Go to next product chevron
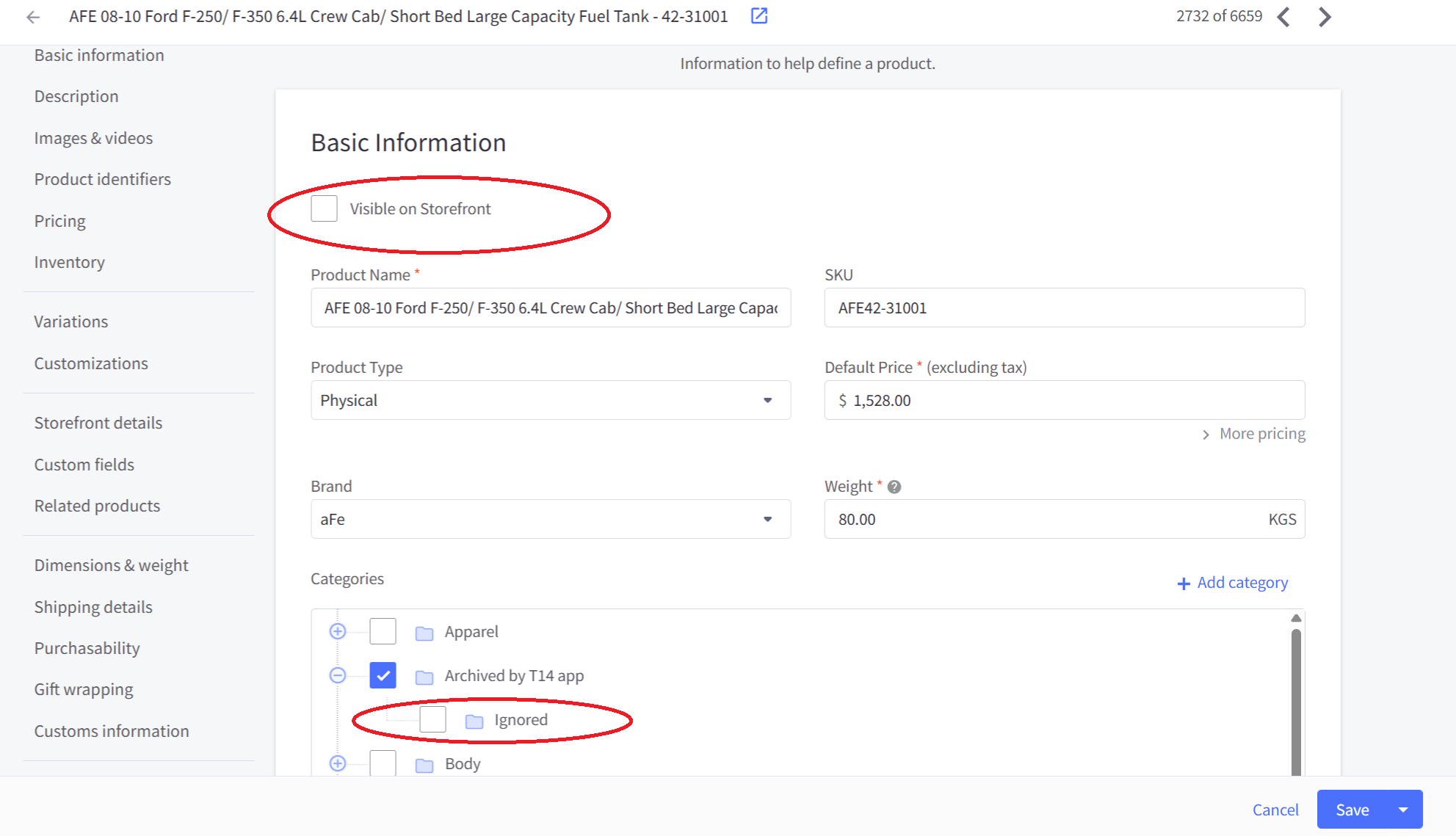The image size is (1456, 836). [x=1325, y=17]
